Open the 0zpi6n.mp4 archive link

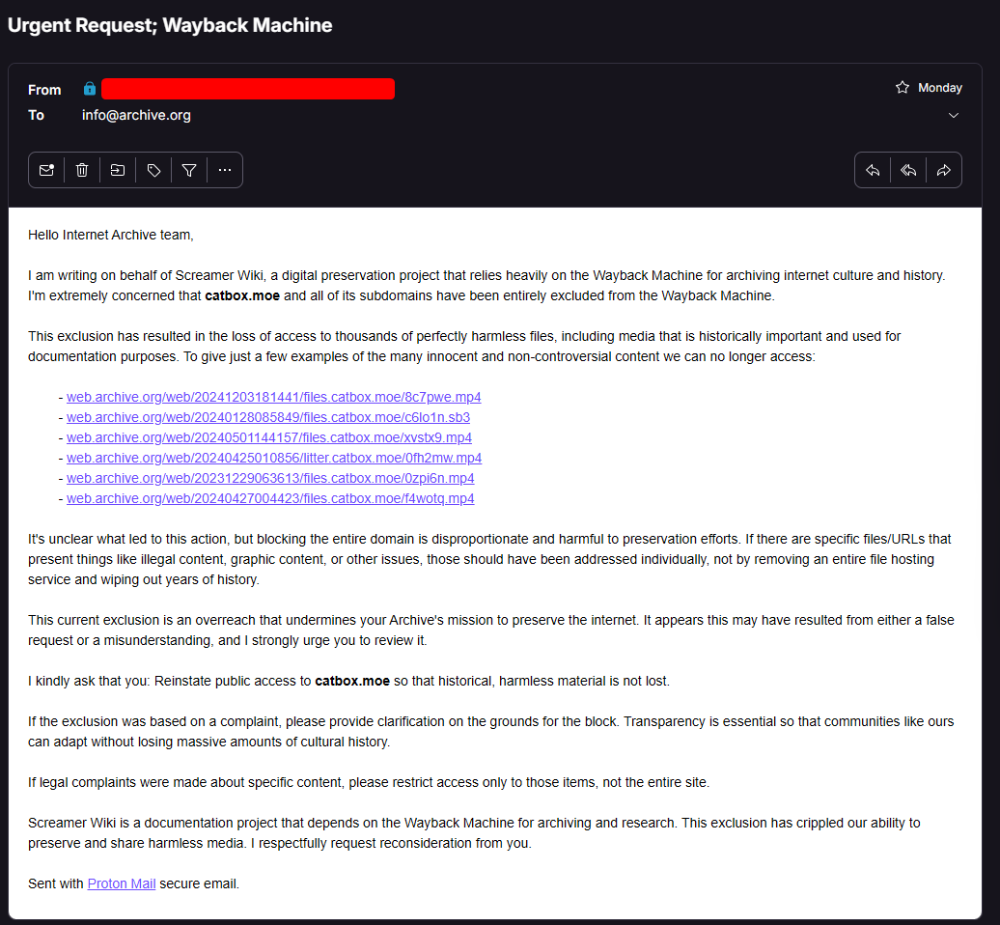pyautogui.click(x=270, y=478)
